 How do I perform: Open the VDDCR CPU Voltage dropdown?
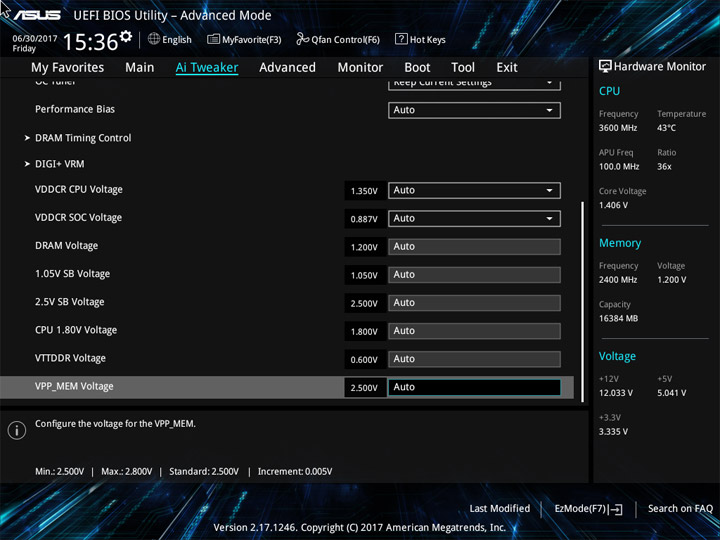pos(474,191)
